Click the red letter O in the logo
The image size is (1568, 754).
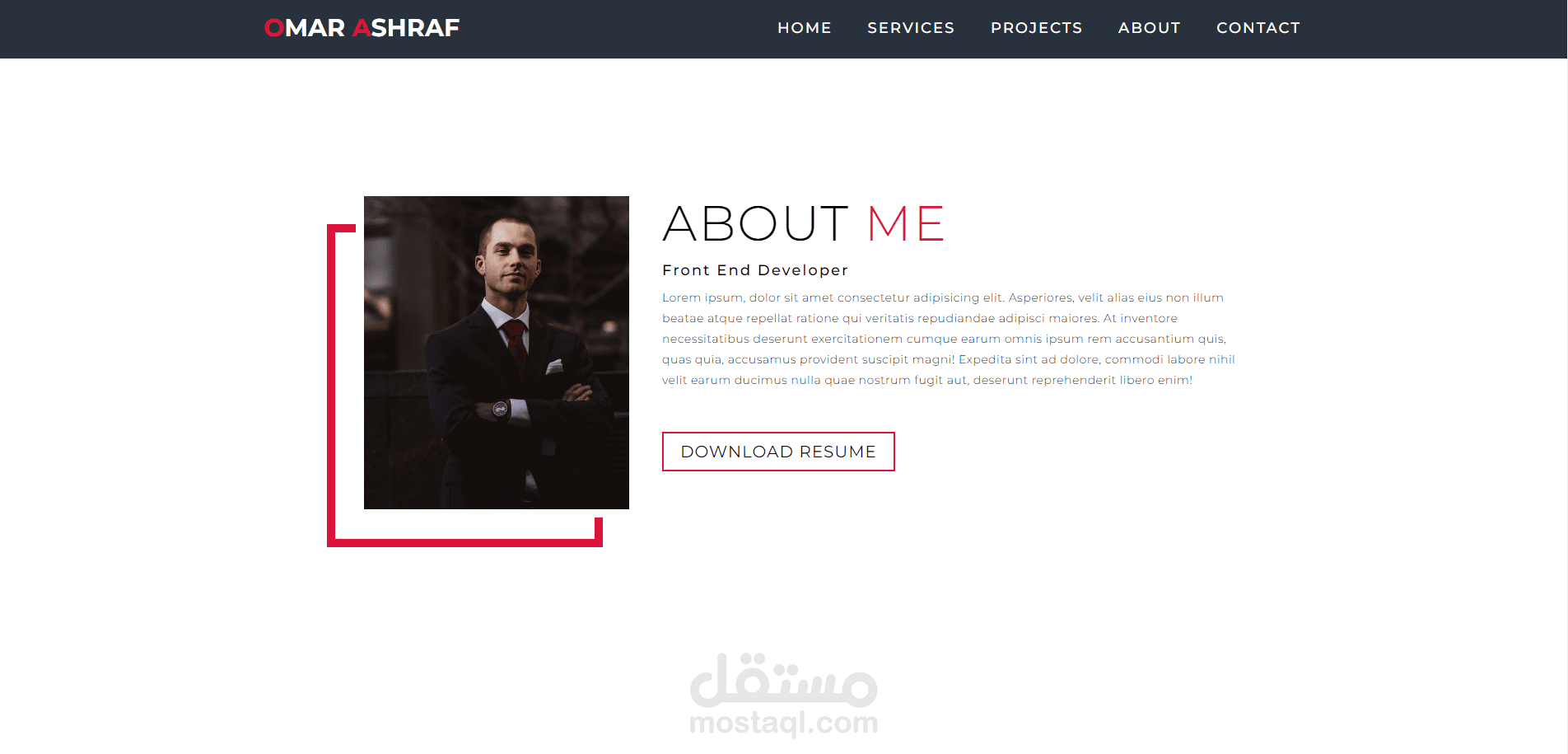click(x=274, y=28)
